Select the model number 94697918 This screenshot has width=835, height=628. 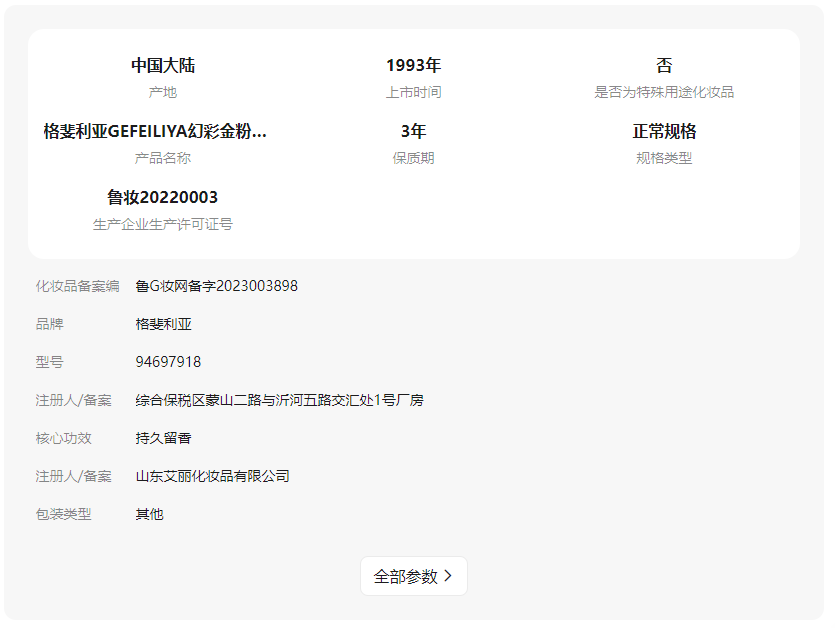[168, 362]
